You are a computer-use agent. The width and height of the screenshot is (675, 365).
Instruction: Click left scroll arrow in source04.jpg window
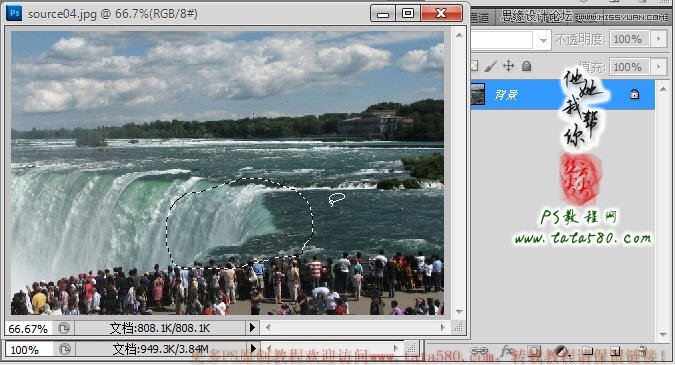point(268,328)
